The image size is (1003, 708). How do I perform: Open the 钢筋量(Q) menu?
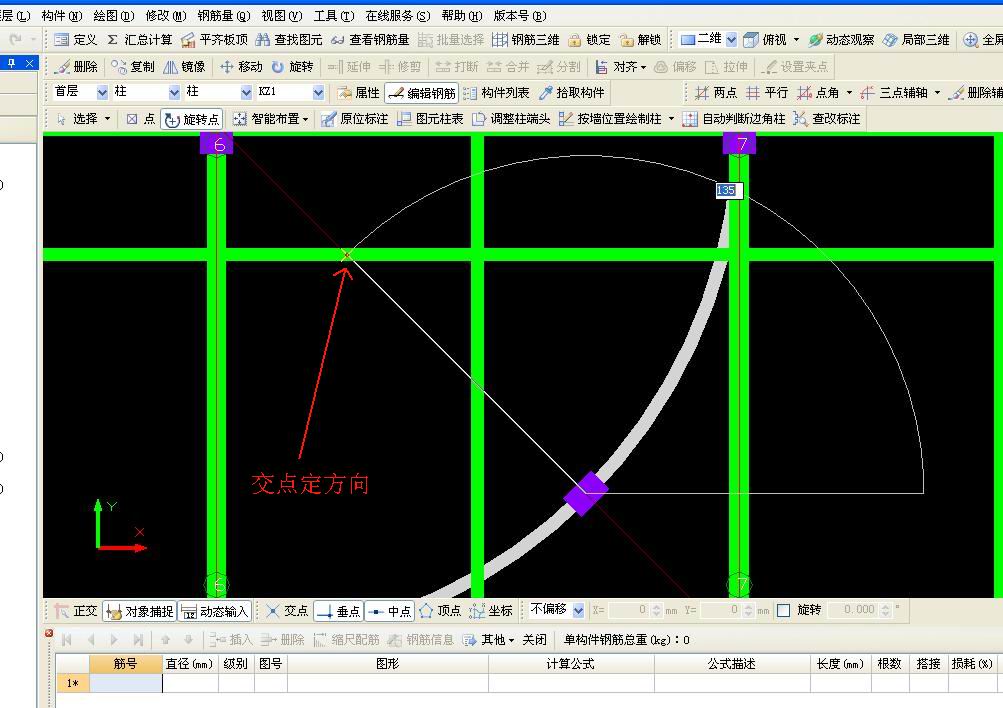pos(223,15)
